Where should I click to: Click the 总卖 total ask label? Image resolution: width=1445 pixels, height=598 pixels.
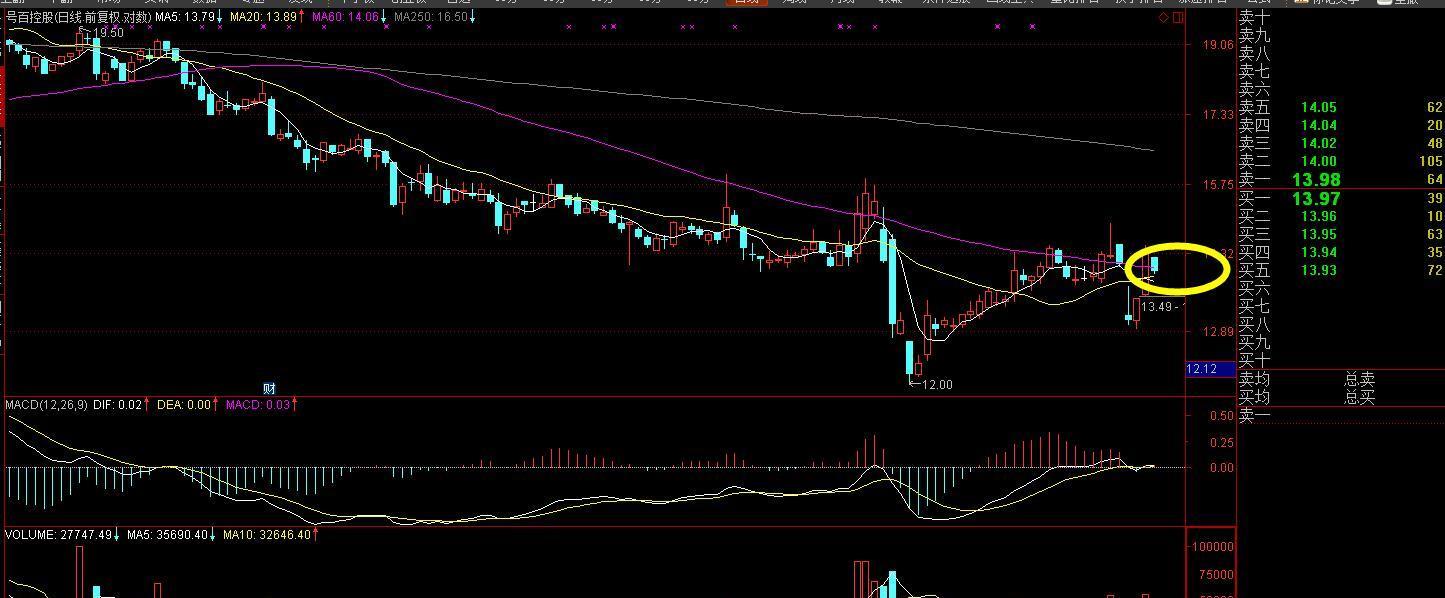[x=1360, y=380]
